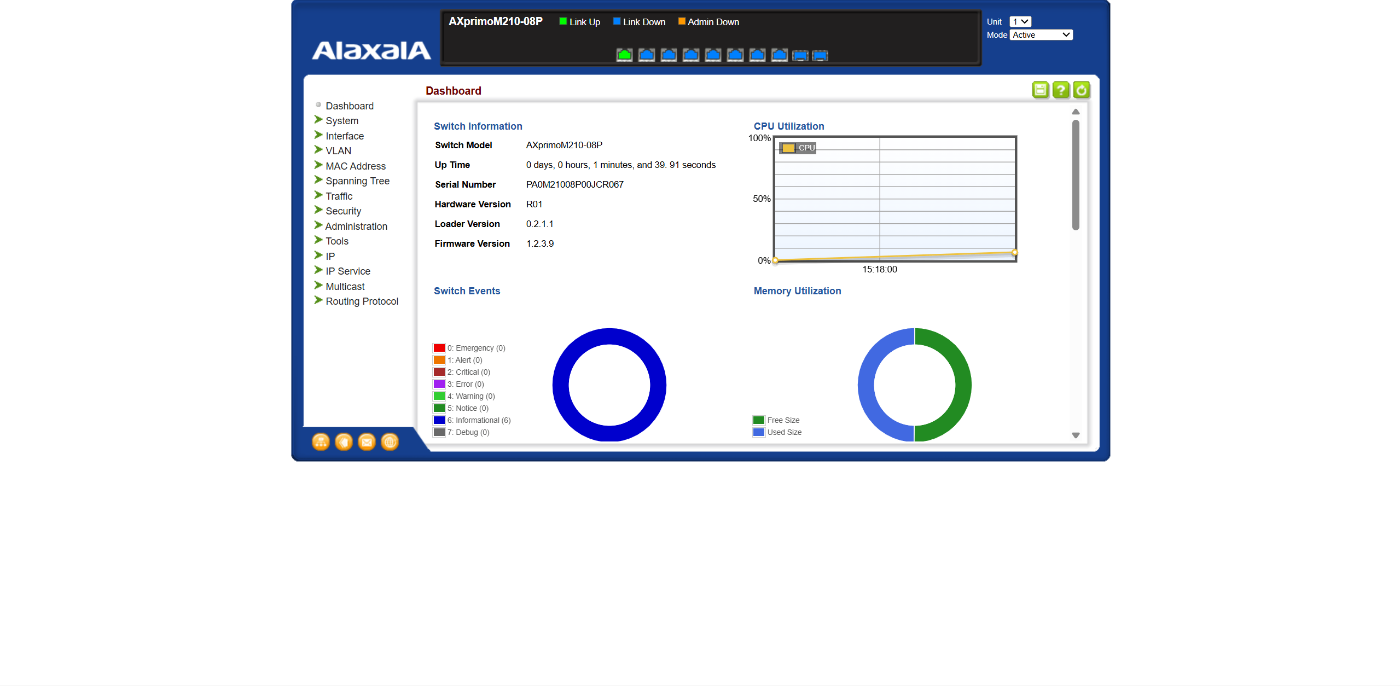This screenshot has height=686, width=1400.
Task: Open the Multicast menu item
Action: tap(345, 286)
